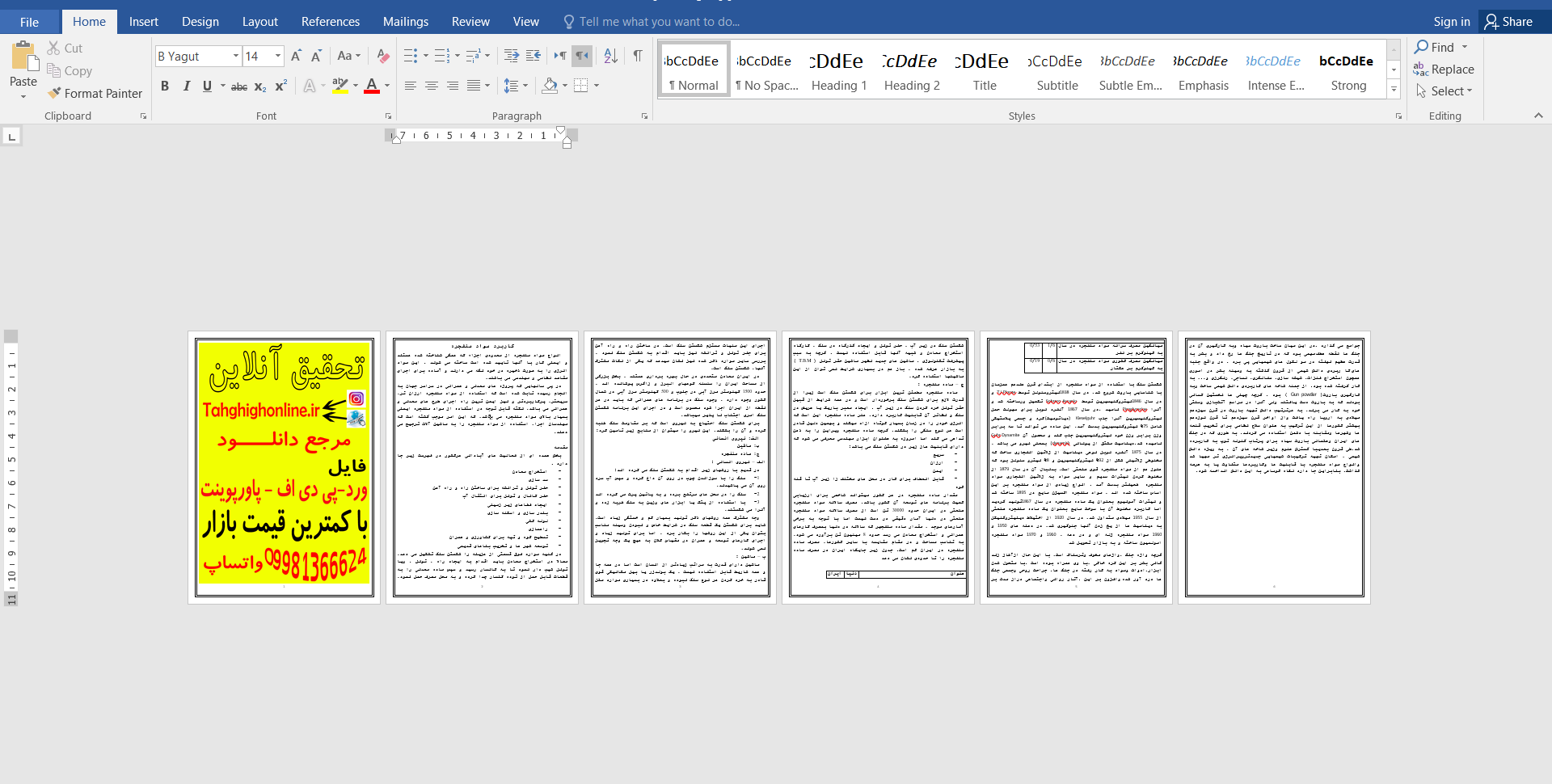
Task: Apply the text highlight color
Action: (340, 86)
